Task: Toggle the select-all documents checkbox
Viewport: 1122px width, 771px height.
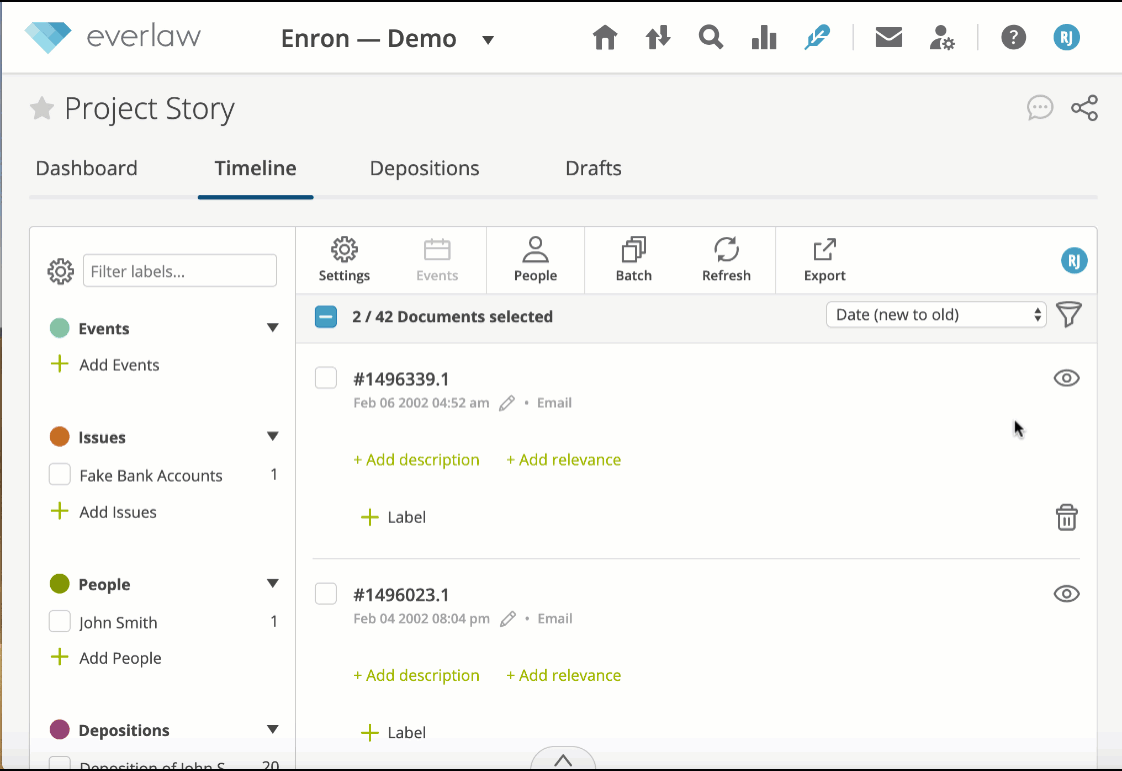Action: click(x=326, y=316)
